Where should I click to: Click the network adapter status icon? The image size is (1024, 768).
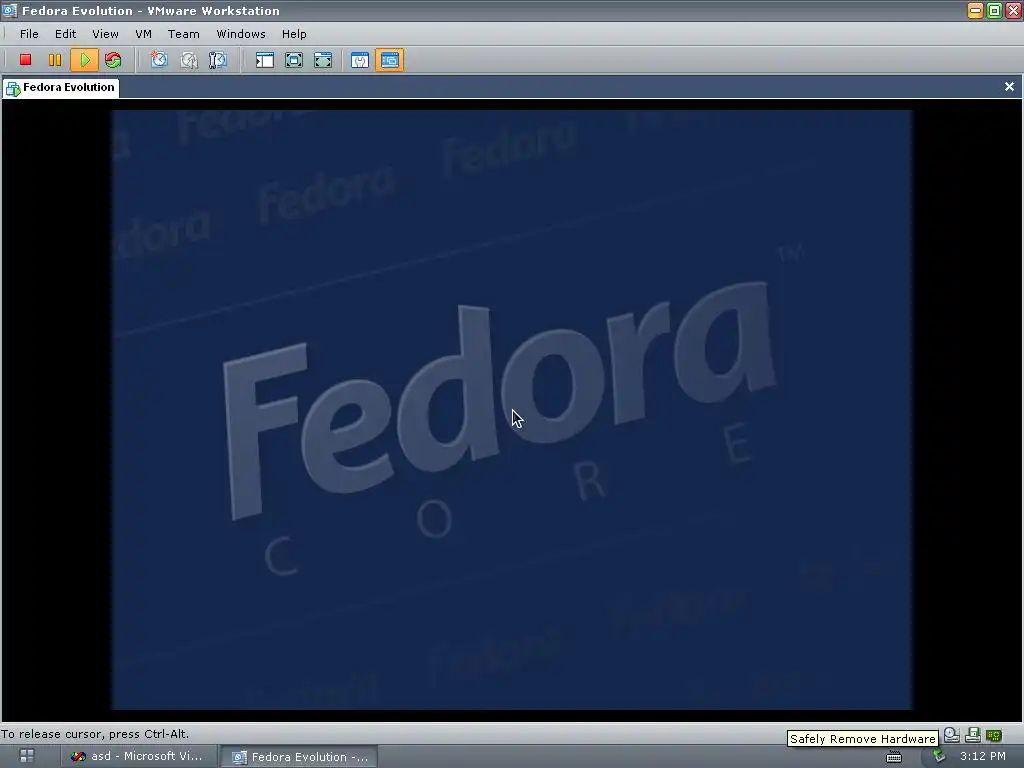click(972, 735)
